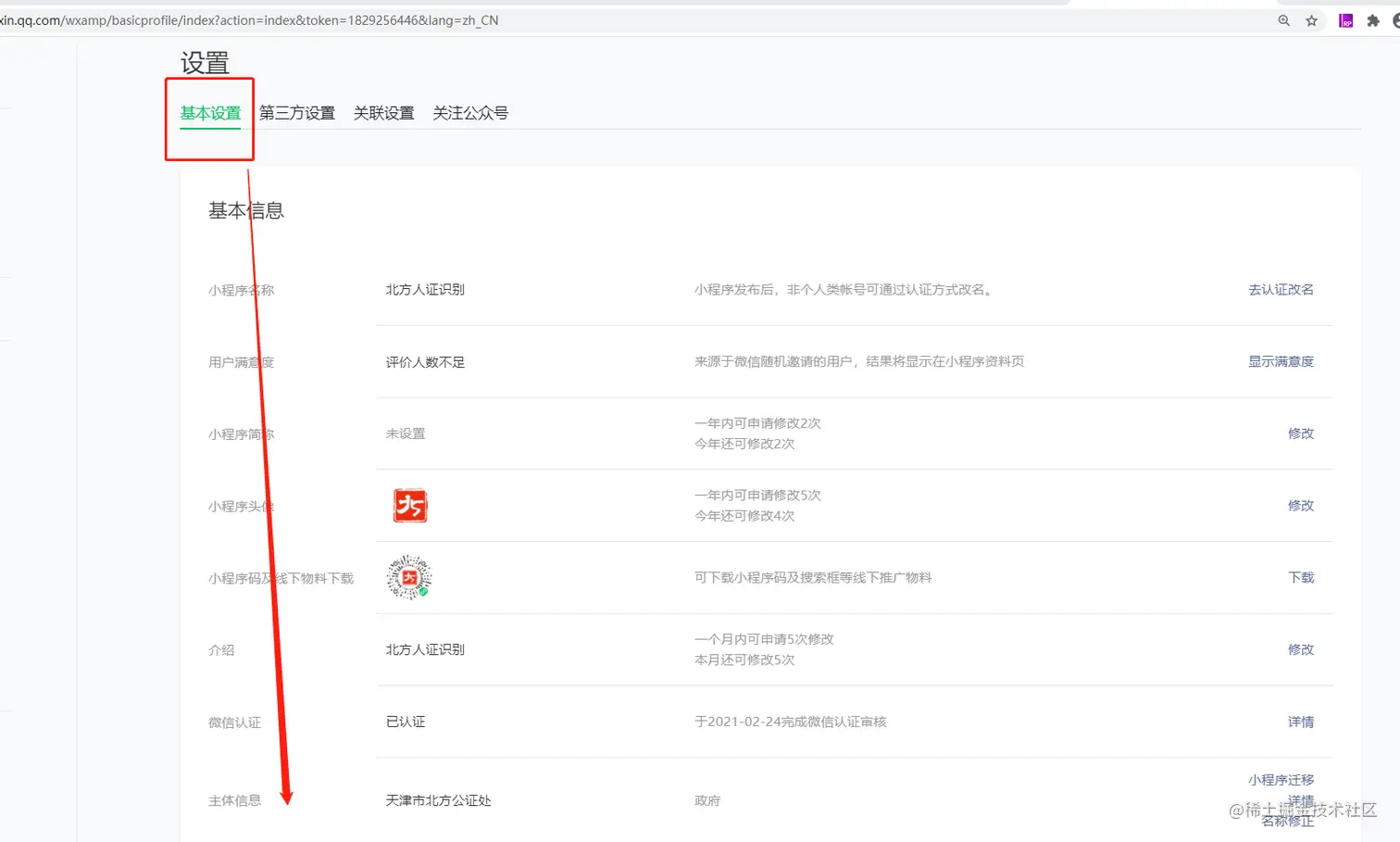
Task: Open the 关联设置 tab
Action: (383, 113)
